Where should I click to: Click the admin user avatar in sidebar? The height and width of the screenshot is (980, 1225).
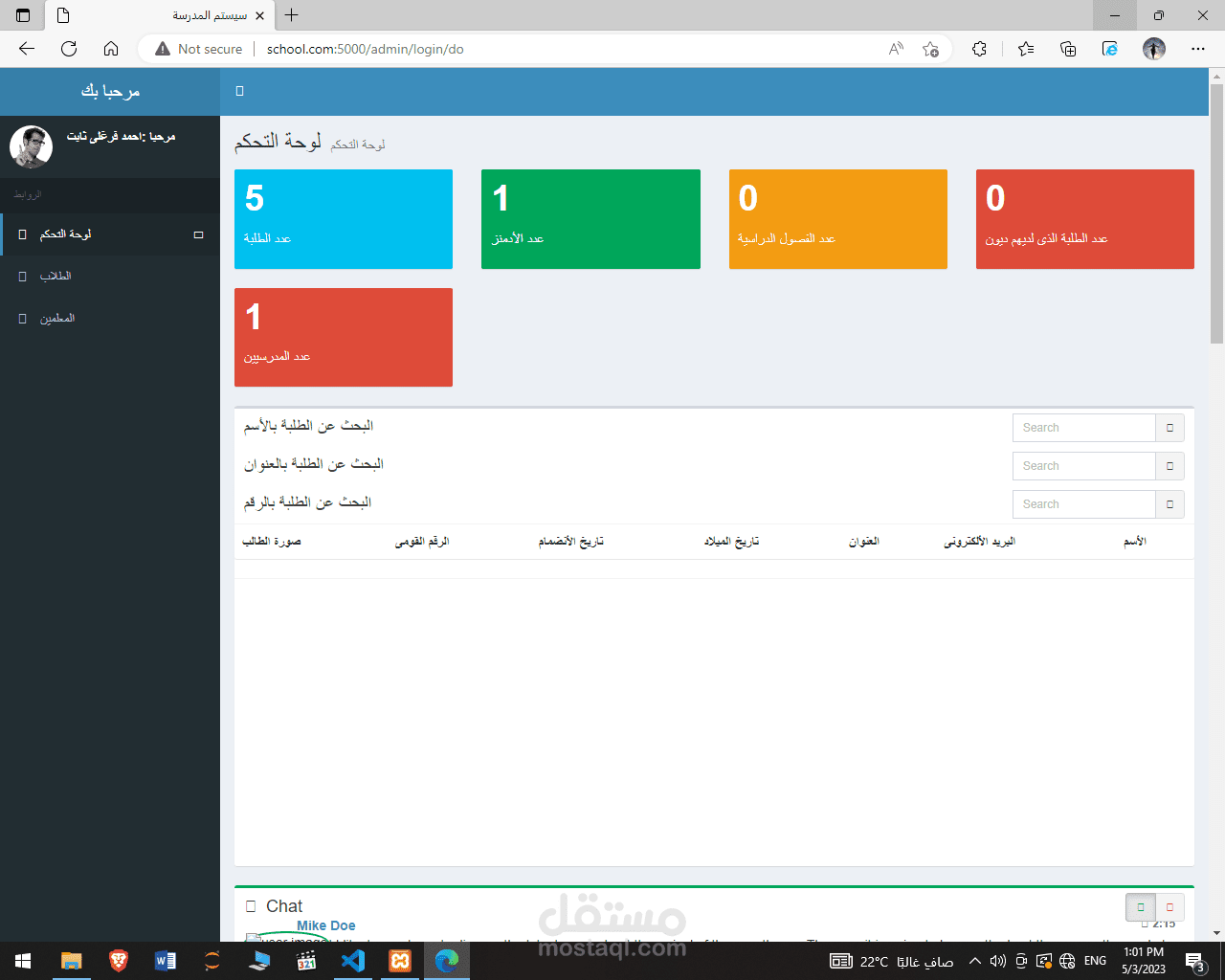point(31,146)
